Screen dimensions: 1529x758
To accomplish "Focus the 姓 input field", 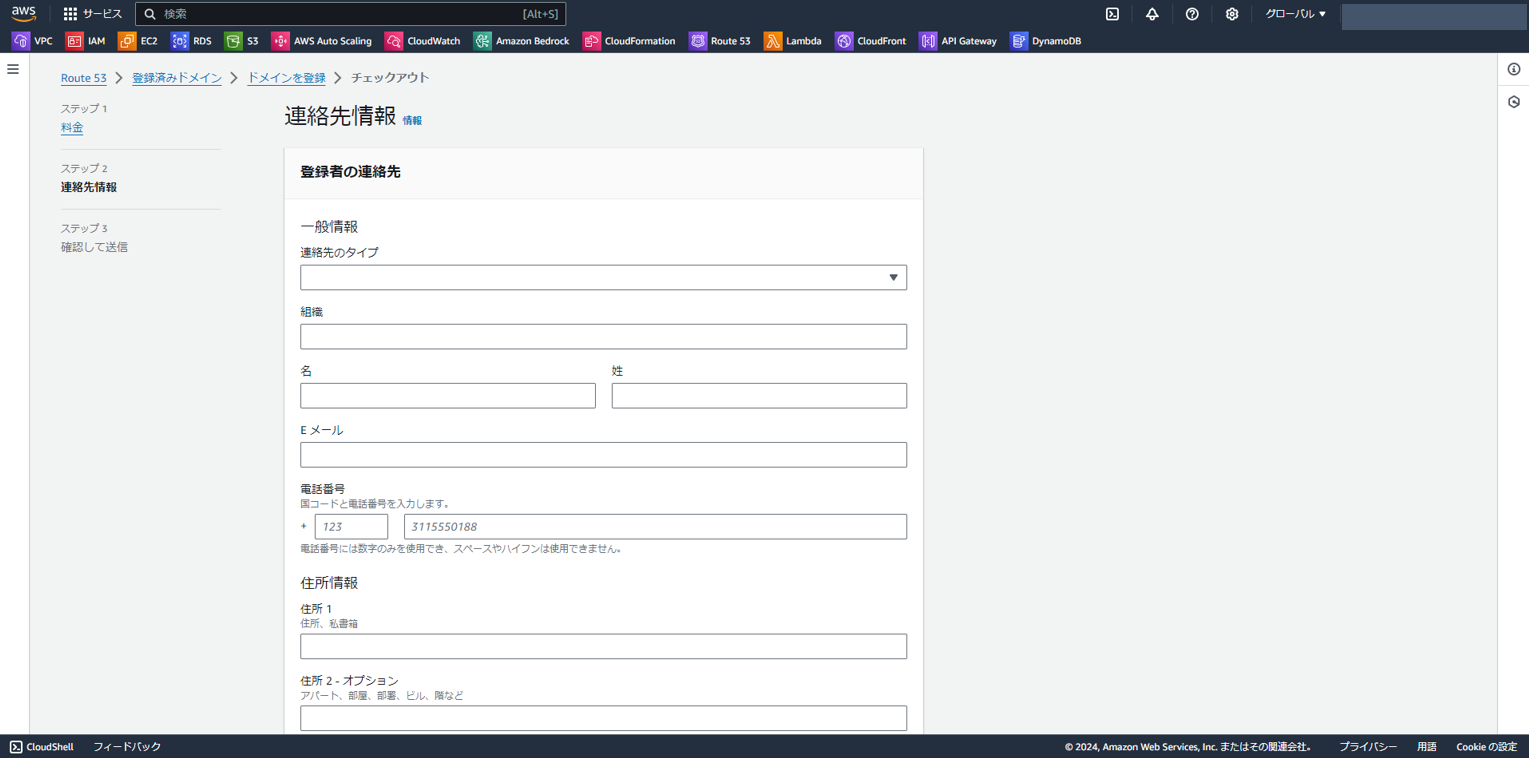I will (x=759, y=395).
